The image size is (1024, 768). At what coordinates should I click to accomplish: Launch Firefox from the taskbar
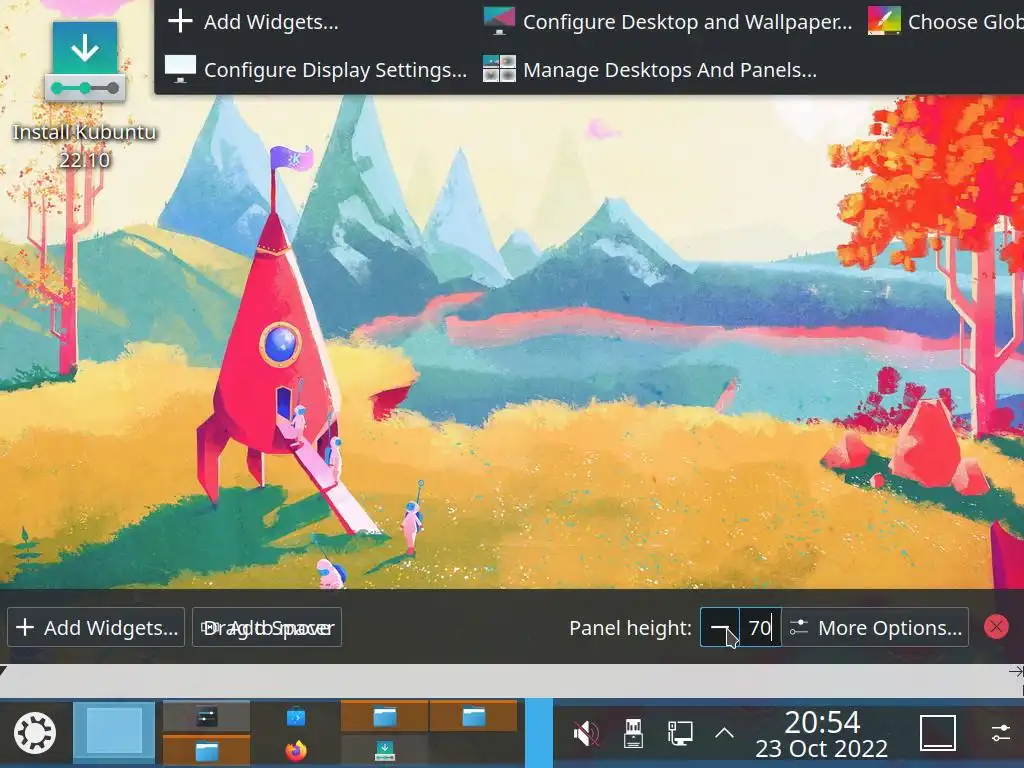click(x=296, y=750)
